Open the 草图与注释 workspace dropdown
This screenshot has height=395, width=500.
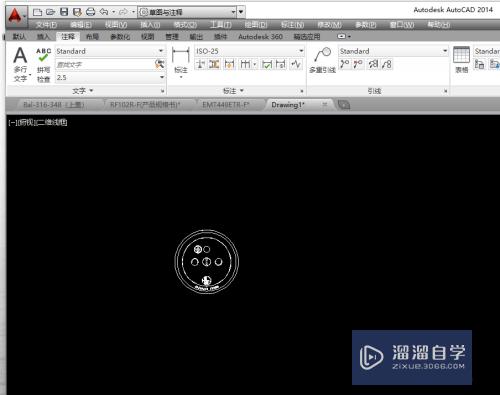[188, 12]
